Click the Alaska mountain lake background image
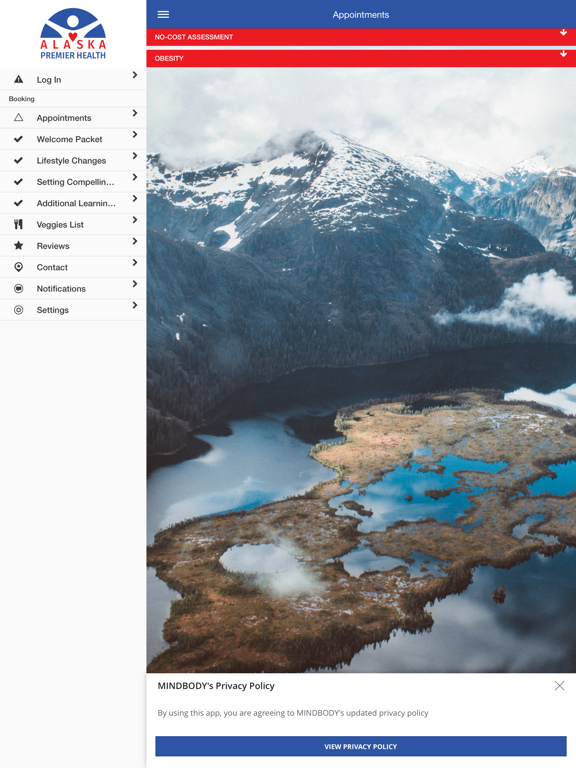The width and height of the screenshot is (576, 768). coord(361,370)
